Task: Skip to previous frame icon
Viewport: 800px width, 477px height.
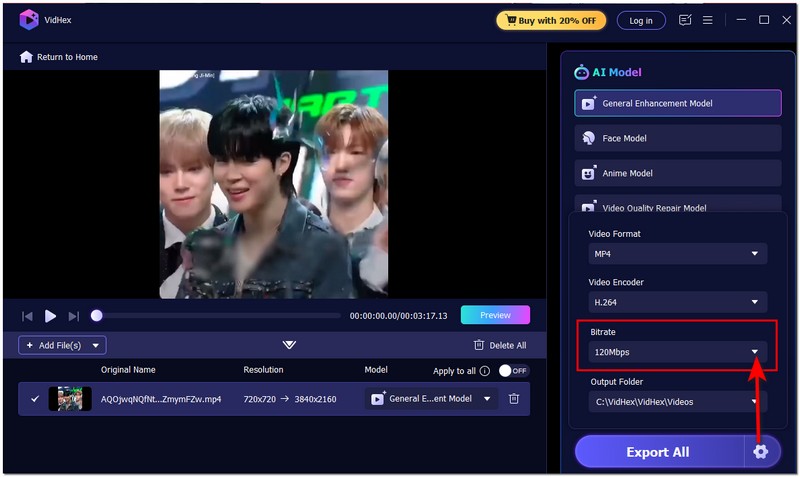Action: 28,316
